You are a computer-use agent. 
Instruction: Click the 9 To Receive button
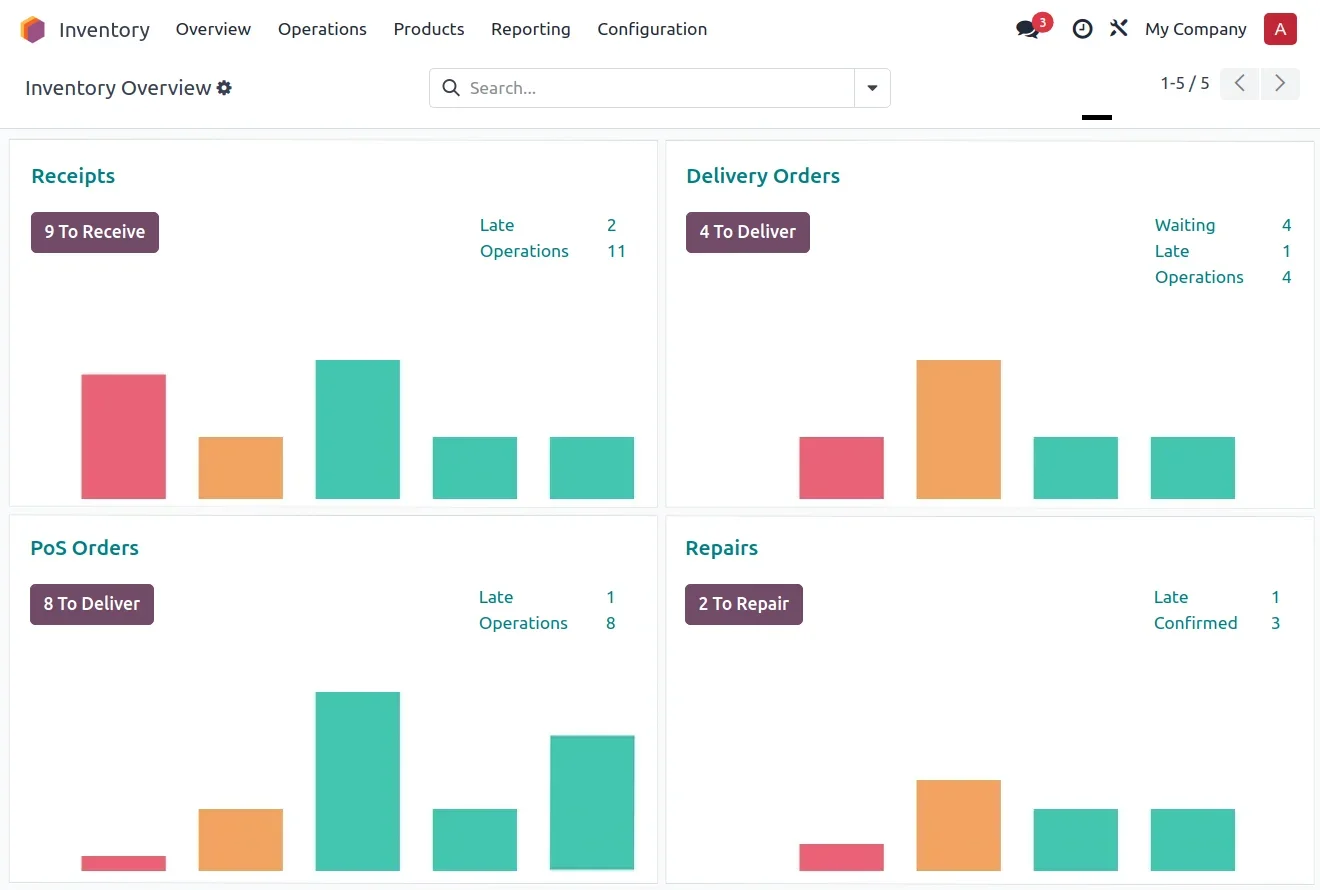coord(95,232)
